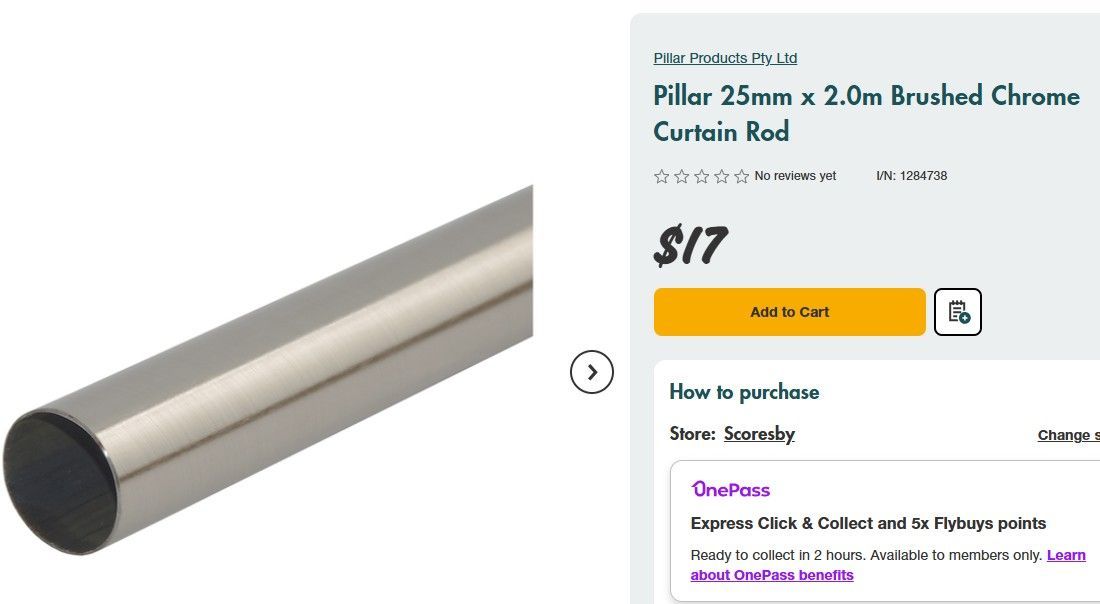
Task: Click the add to list icon
Action: pyautogui.click(x=958, y=312)
